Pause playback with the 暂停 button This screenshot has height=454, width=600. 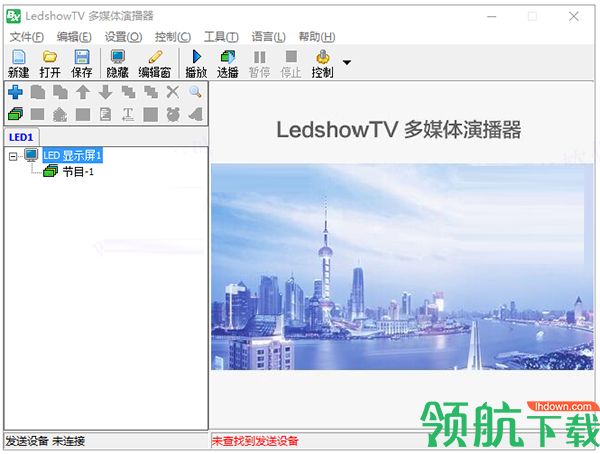click(259, 64)
